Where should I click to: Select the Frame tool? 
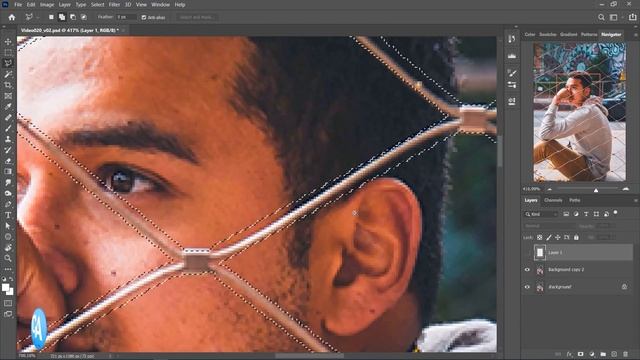pyautogui.click(x=8, y=96)
